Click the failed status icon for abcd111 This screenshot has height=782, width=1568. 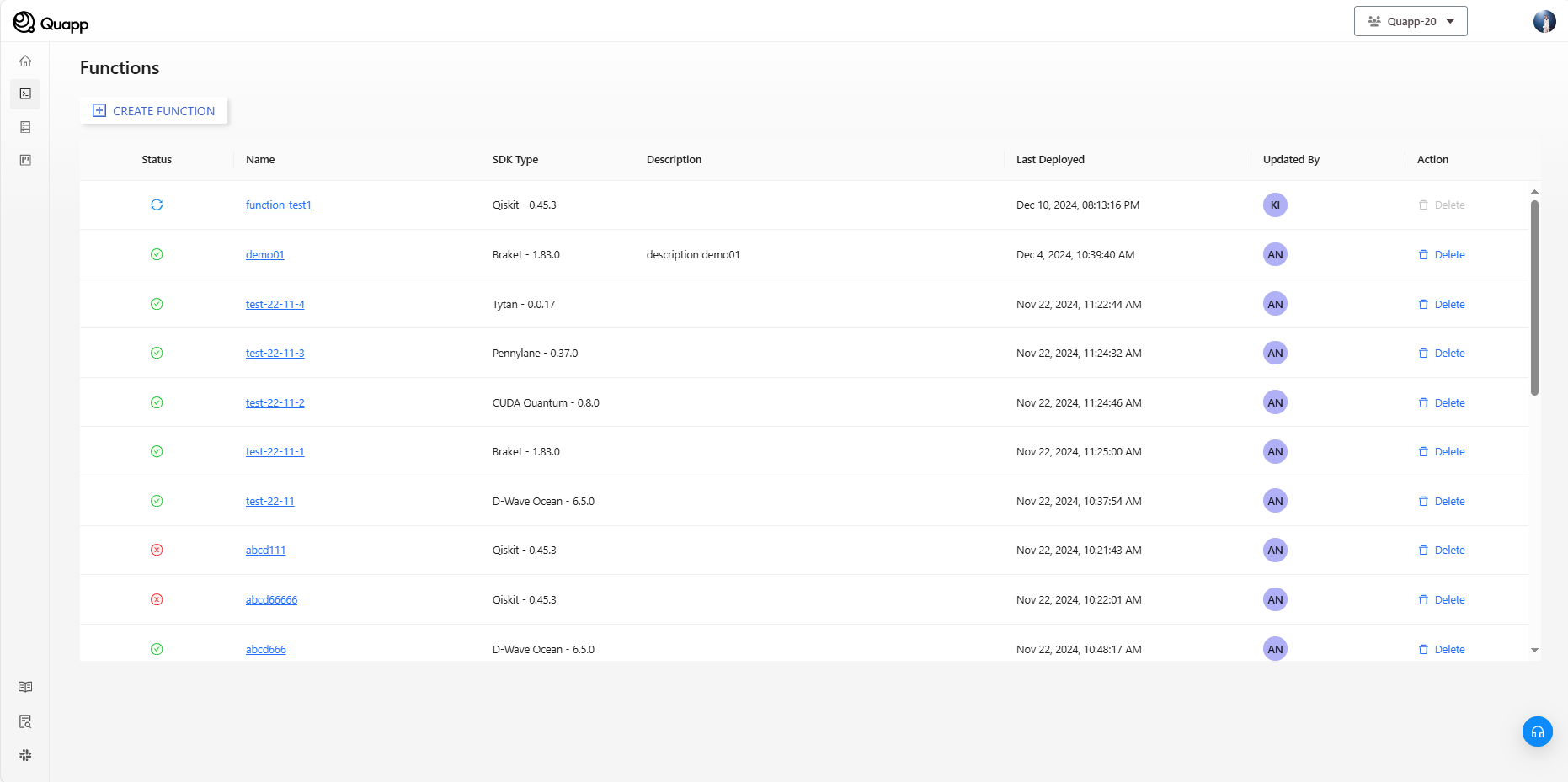click(157, 551)
